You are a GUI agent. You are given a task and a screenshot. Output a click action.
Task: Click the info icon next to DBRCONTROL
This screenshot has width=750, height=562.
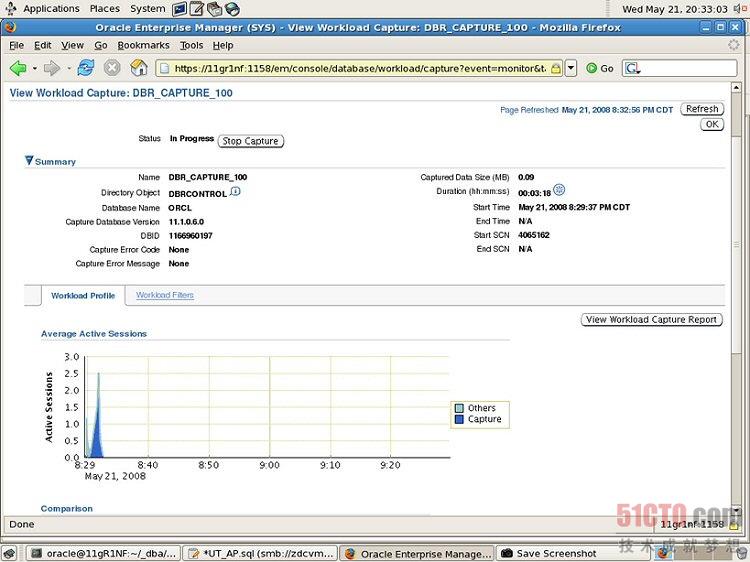click(x=235, y=192)
